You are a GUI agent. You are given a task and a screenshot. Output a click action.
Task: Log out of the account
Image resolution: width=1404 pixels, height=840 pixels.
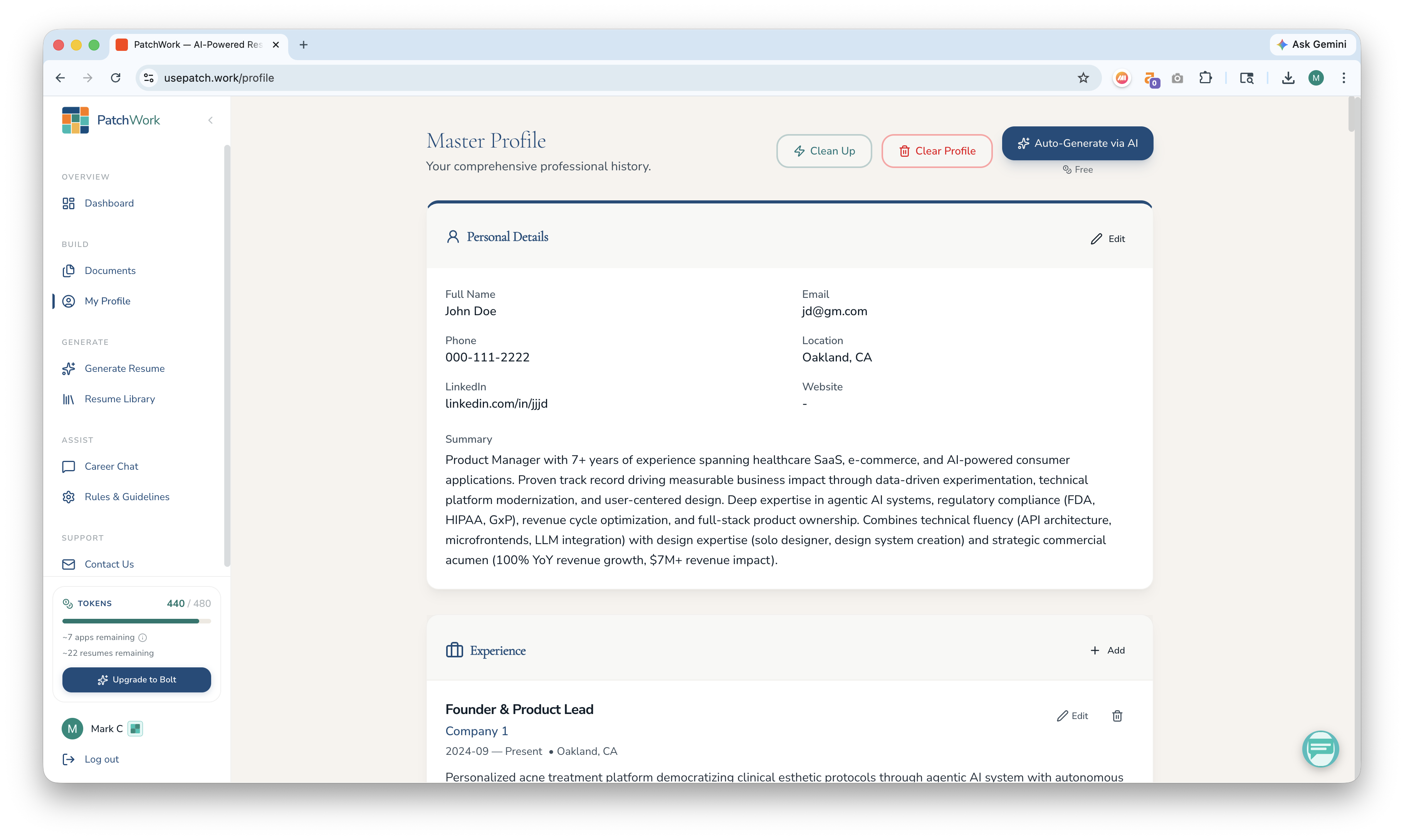(101, 759)
